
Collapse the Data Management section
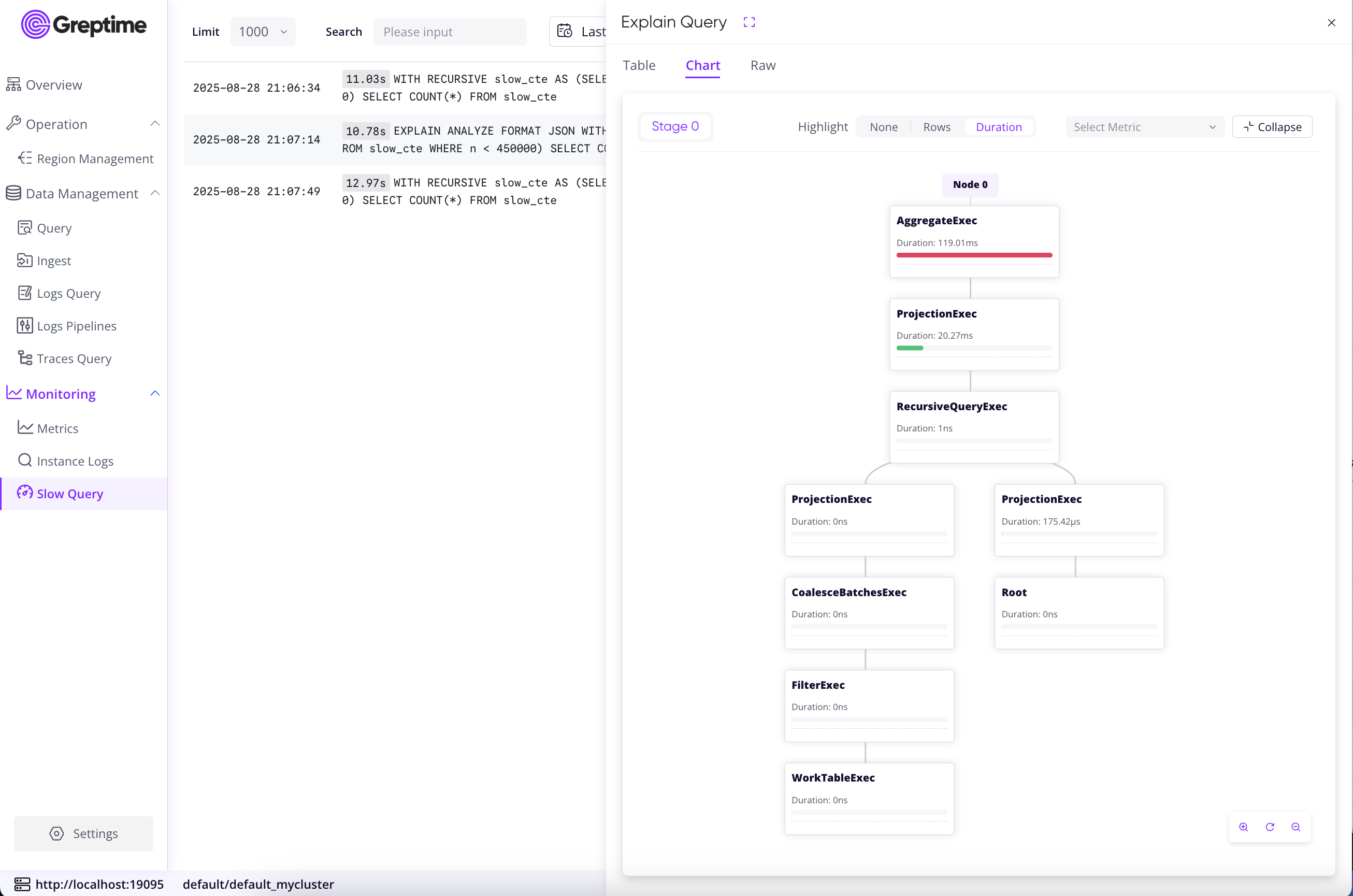(155, 193)
